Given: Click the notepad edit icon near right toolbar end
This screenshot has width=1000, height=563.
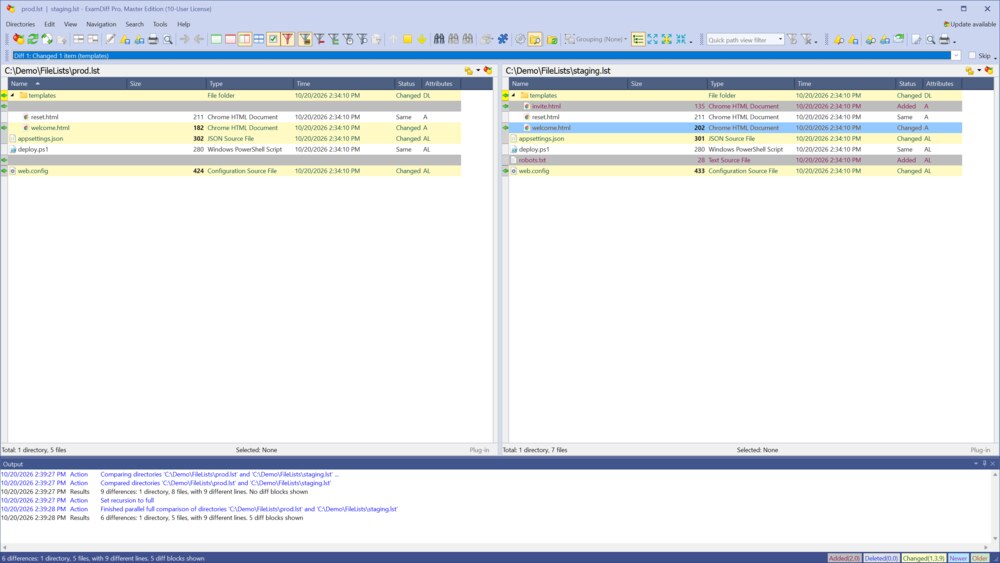Looking at the screenshot, I should pos(916,40).
